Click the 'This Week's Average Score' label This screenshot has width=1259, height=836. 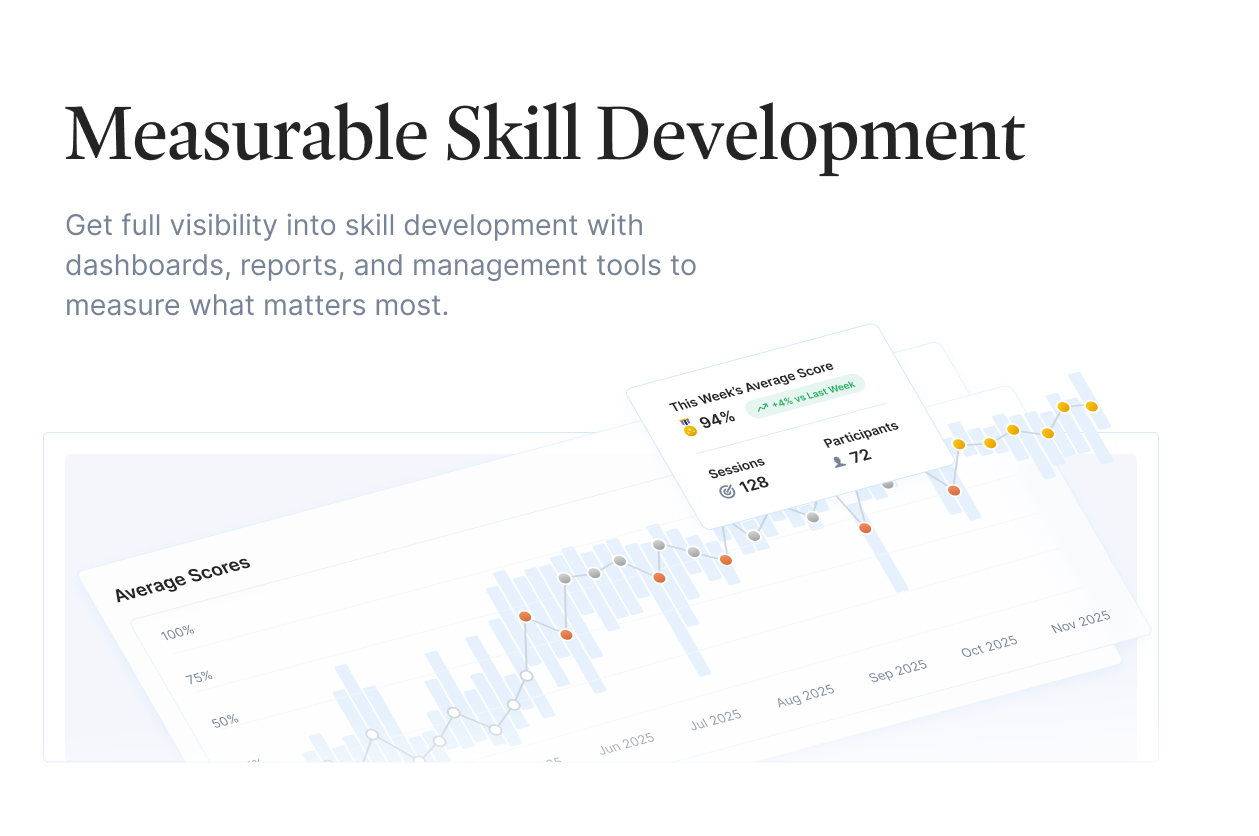click(x=751, y=386)
